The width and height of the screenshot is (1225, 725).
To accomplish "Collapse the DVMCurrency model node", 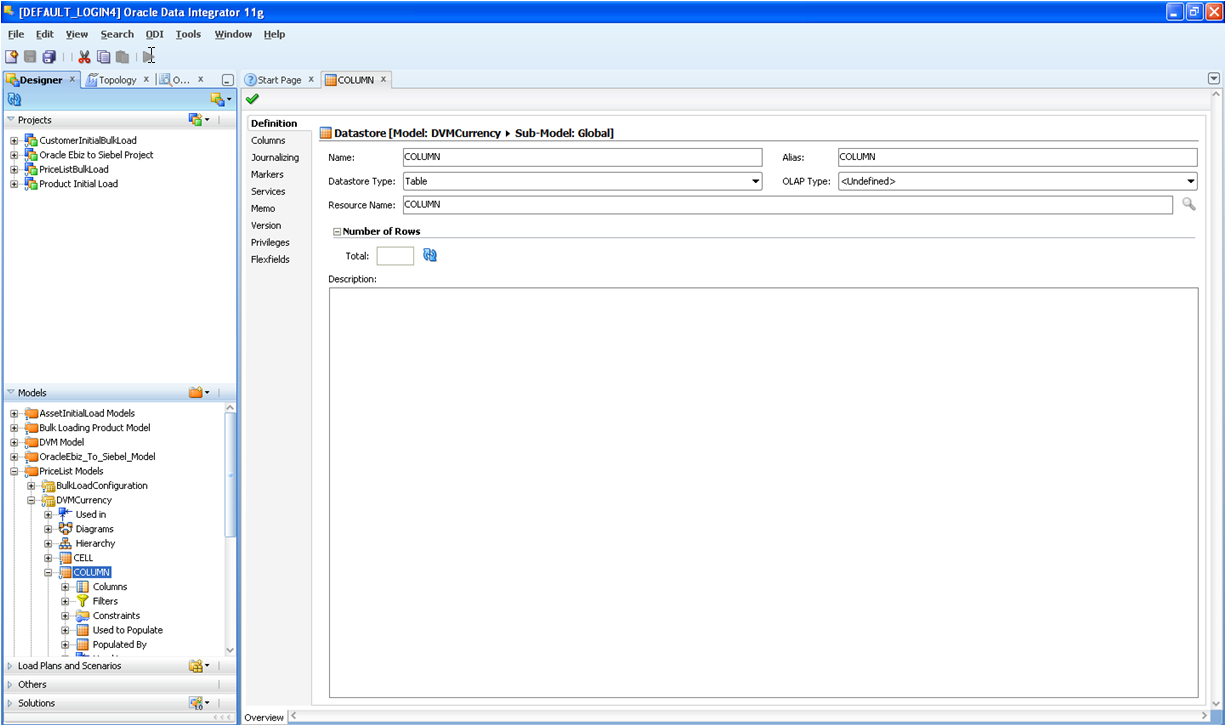I will click(31, 500).
